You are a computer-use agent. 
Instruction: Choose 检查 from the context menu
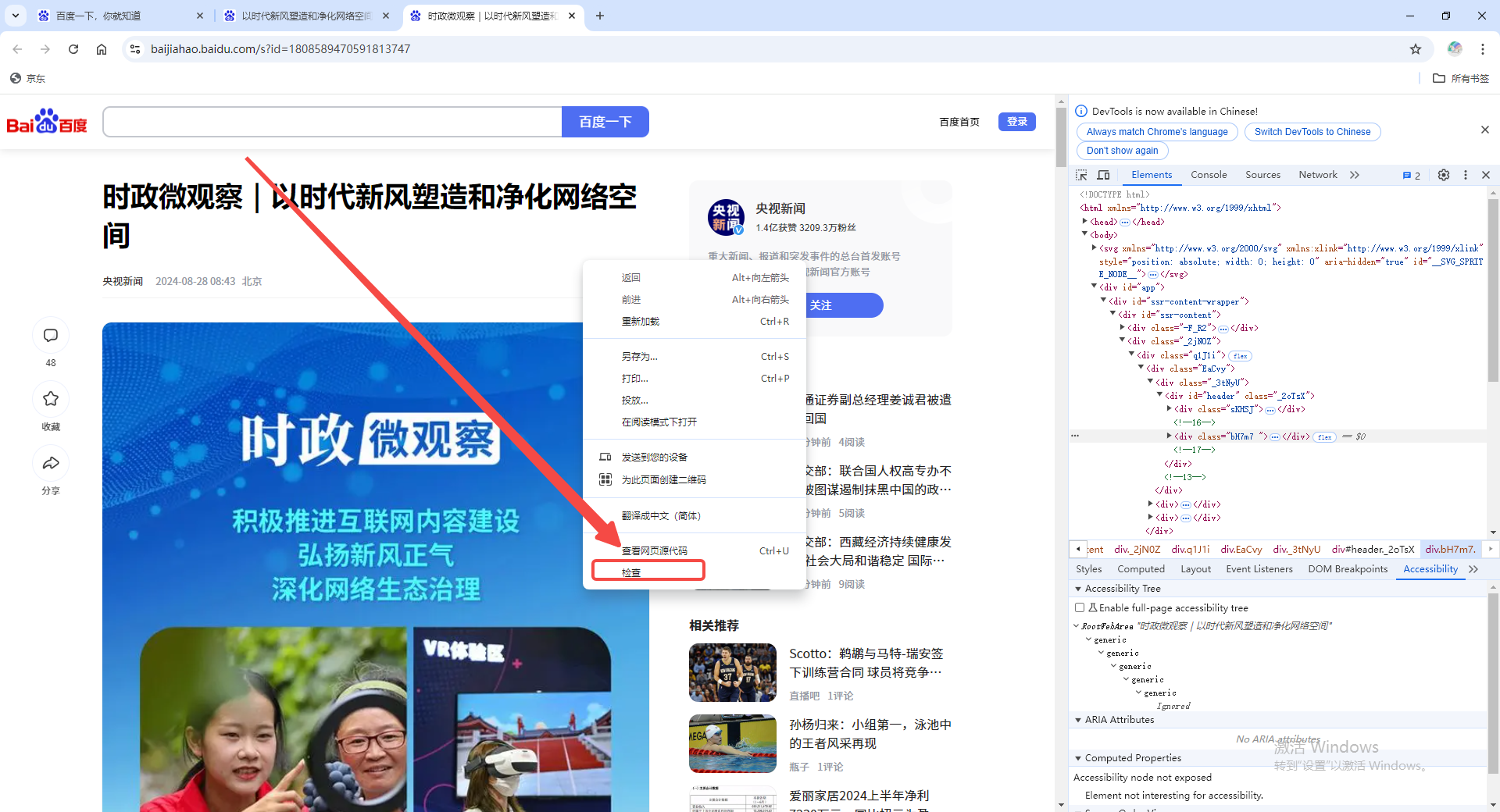coord(695,572)
